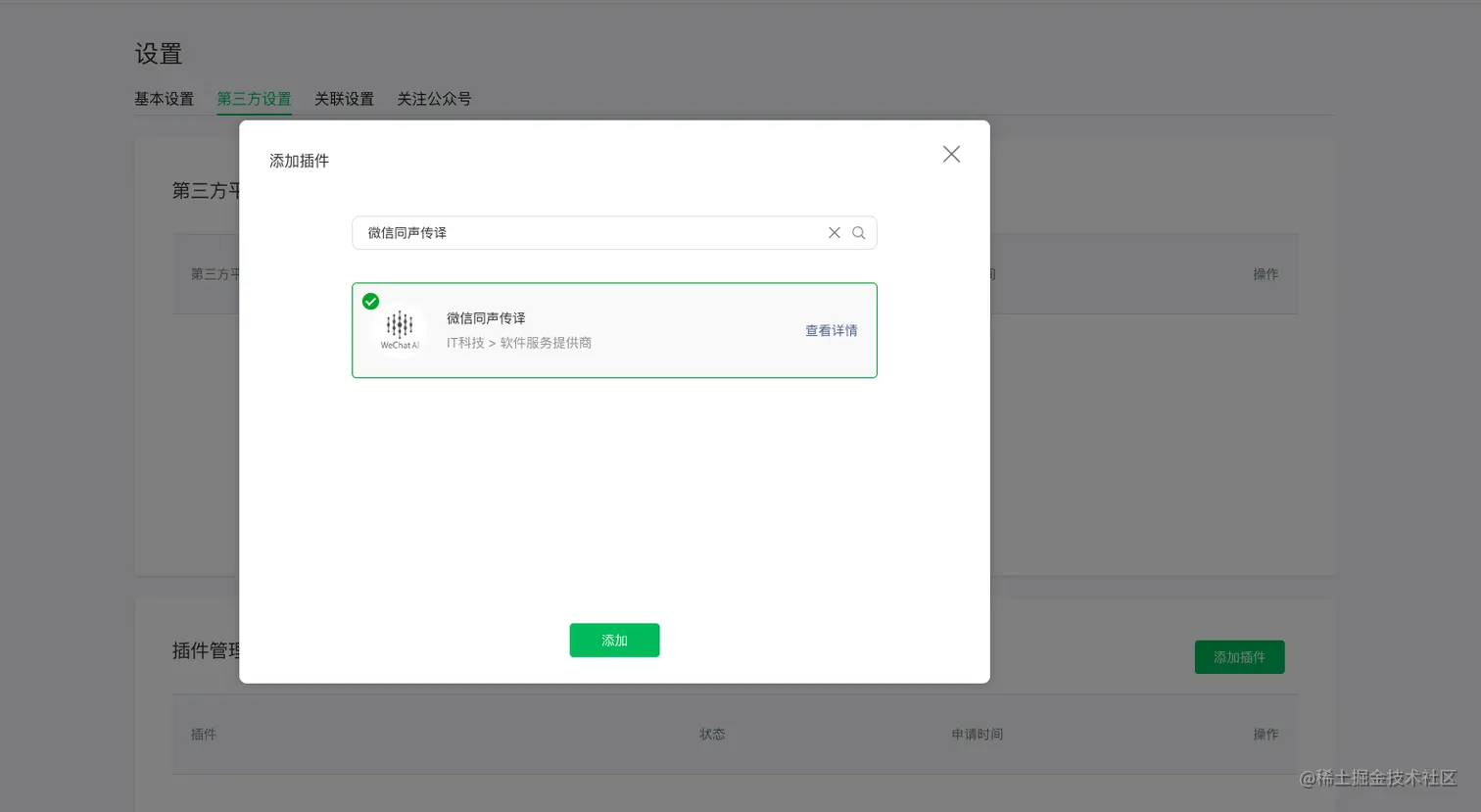
Task: Open 查看详情 for 微信同声传译
Action: [832, 331]
